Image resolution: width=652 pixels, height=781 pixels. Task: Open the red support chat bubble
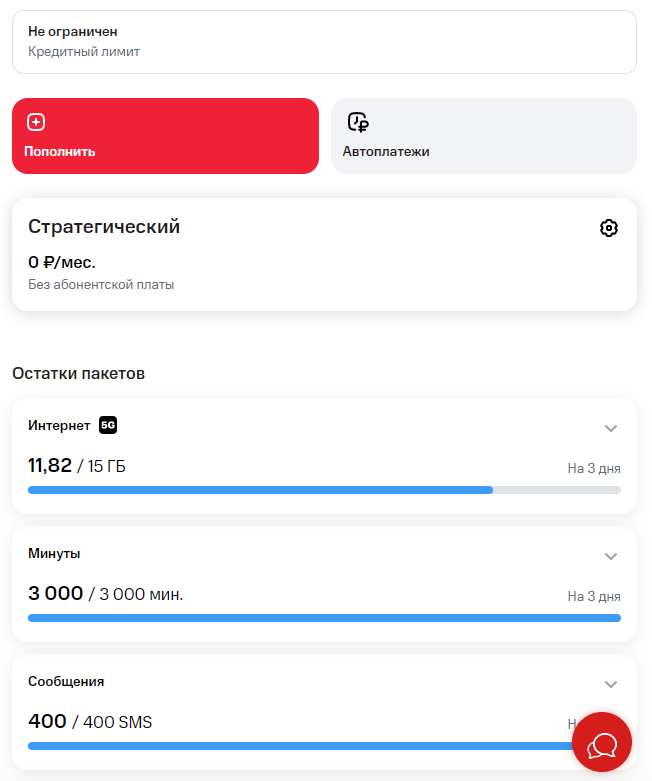pos(602,742)
